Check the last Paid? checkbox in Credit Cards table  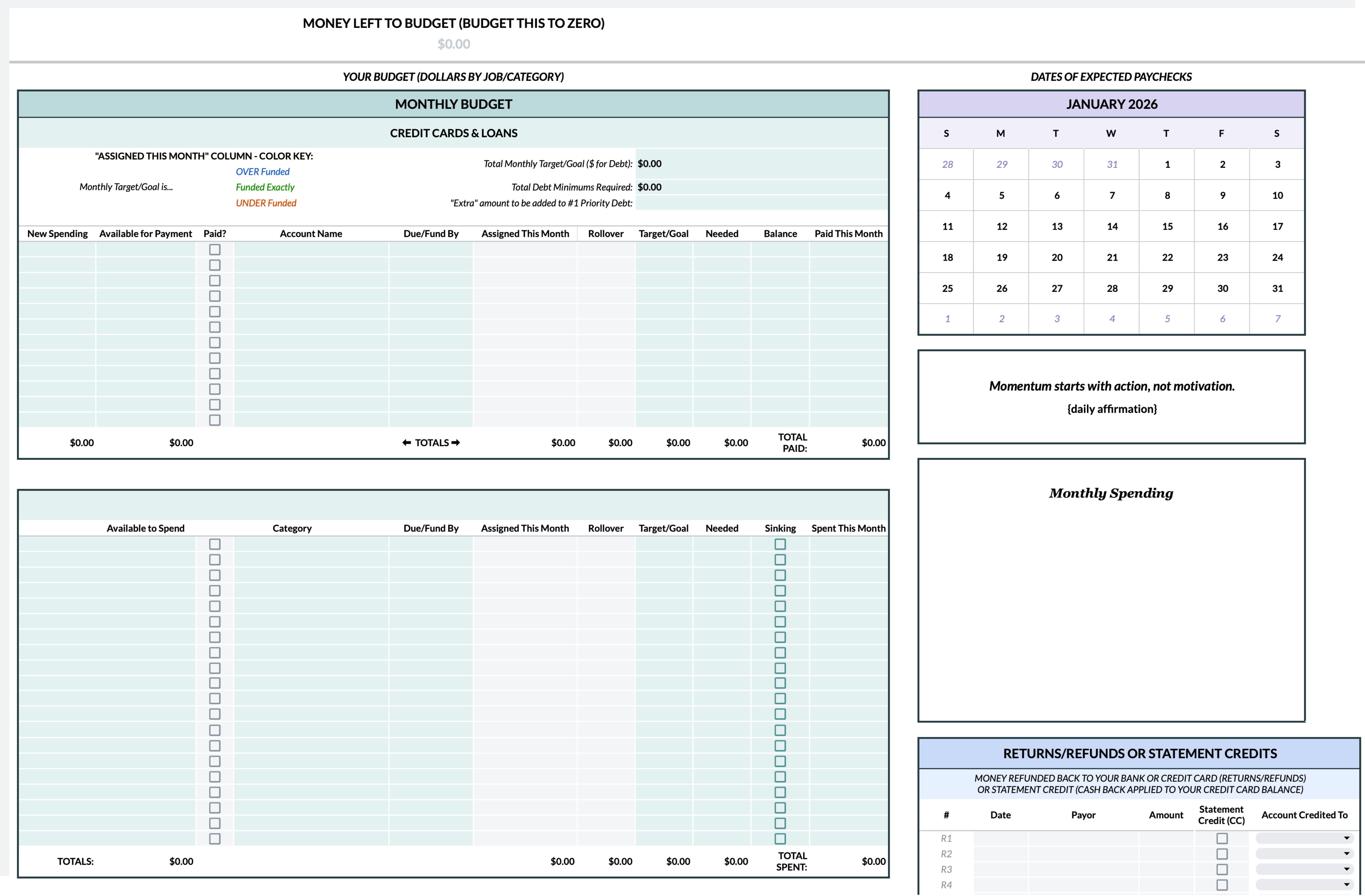(x=215, y=420)
